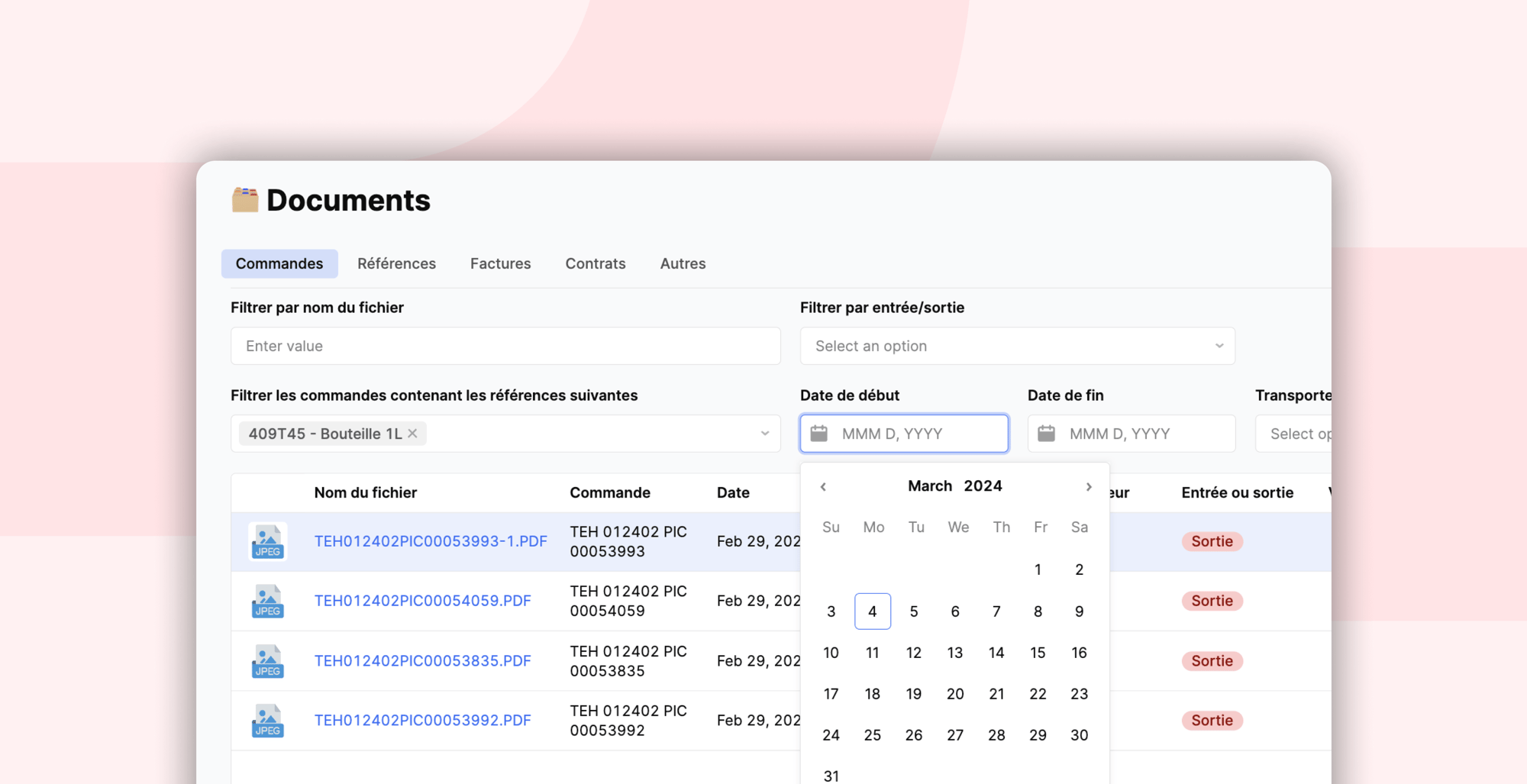The width and height of the screenshot is (1527, 784).
Task: Click JPEG icon for TEH012402PIC00054059.PDF
Action: tap(267, 602)
